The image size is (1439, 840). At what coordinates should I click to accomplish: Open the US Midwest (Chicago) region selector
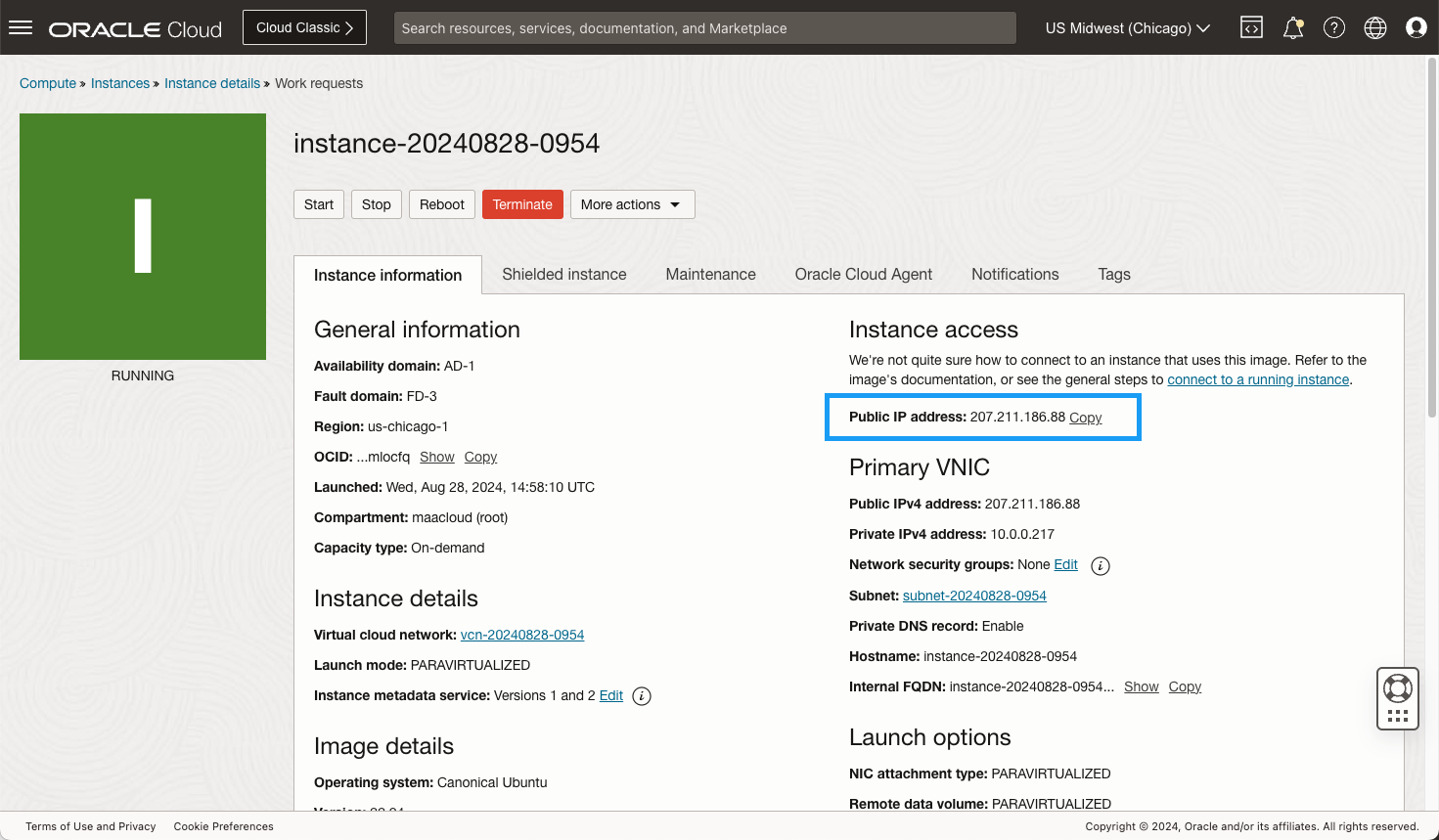[x=1127, y=28]
